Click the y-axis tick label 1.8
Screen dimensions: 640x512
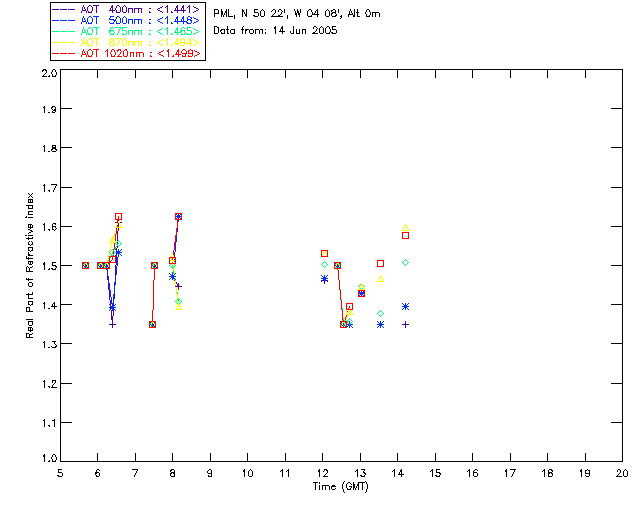(49, 148)
